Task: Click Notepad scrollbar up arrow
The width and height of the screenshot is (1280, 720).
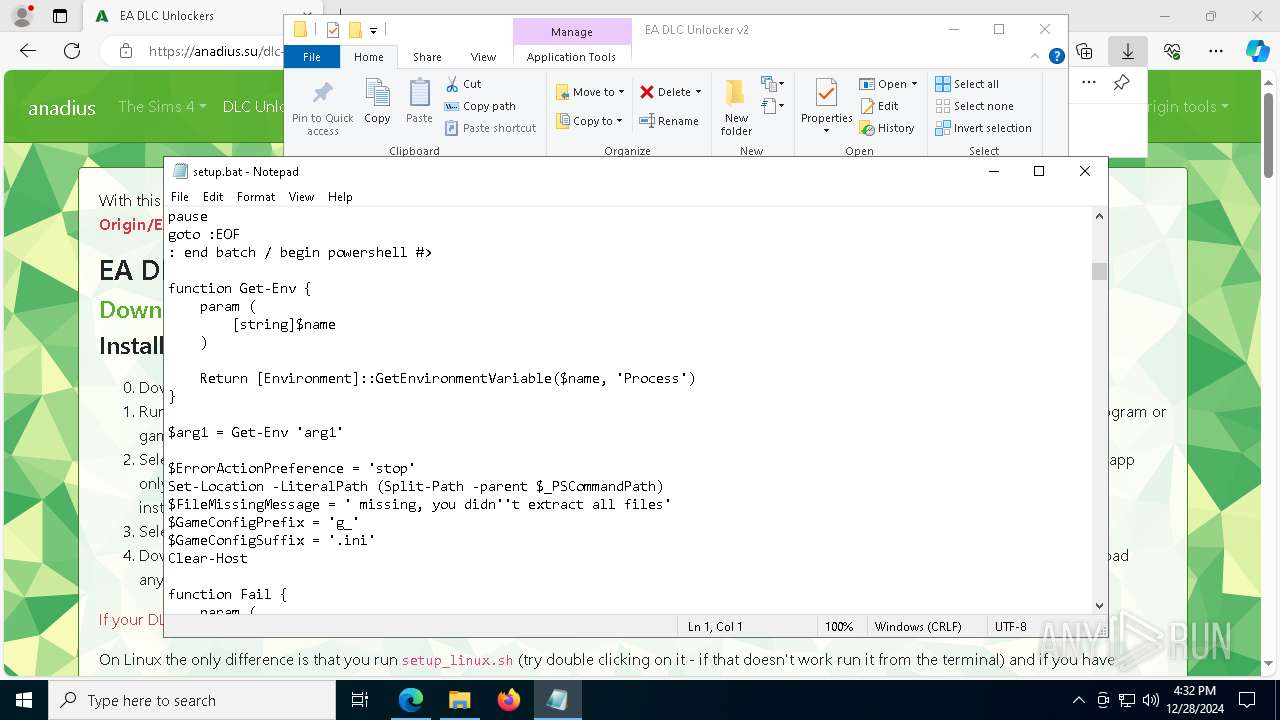Action: click(1100, 216)
